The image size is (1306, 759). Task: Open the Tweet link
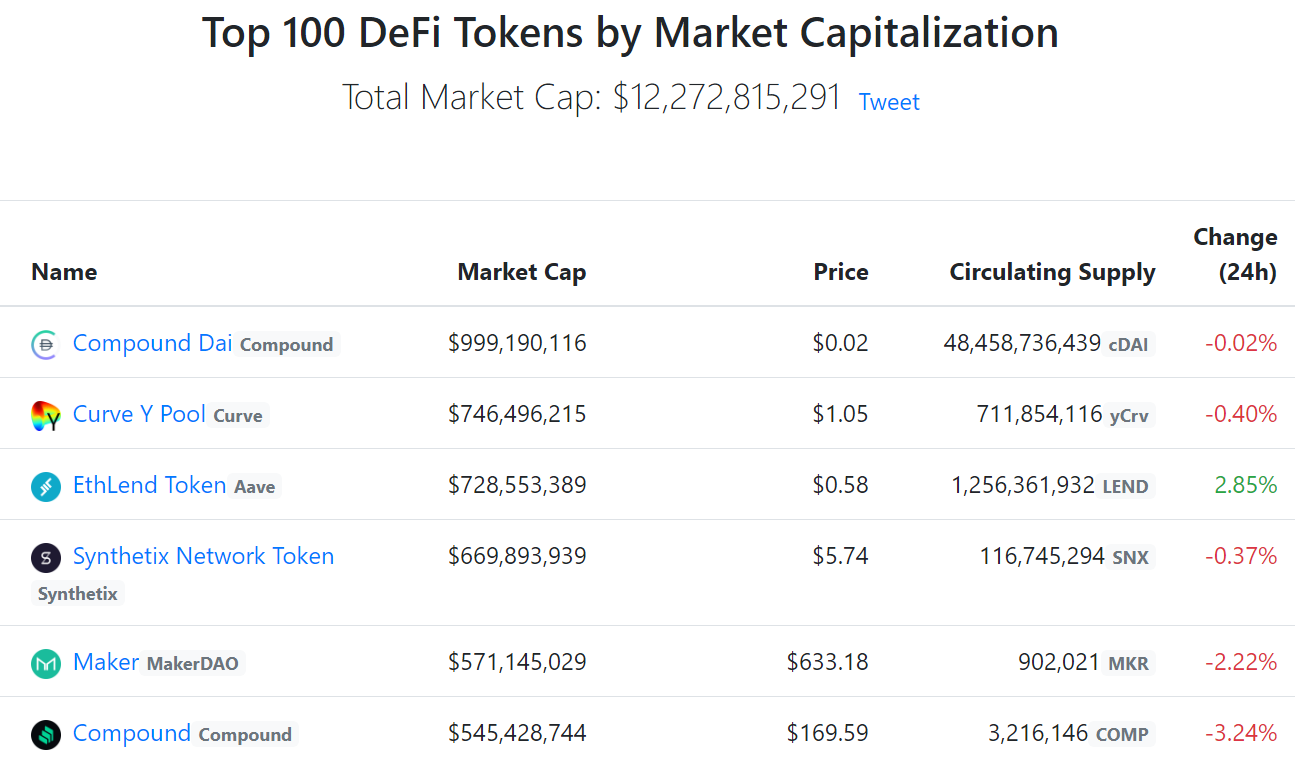point(888,101)
